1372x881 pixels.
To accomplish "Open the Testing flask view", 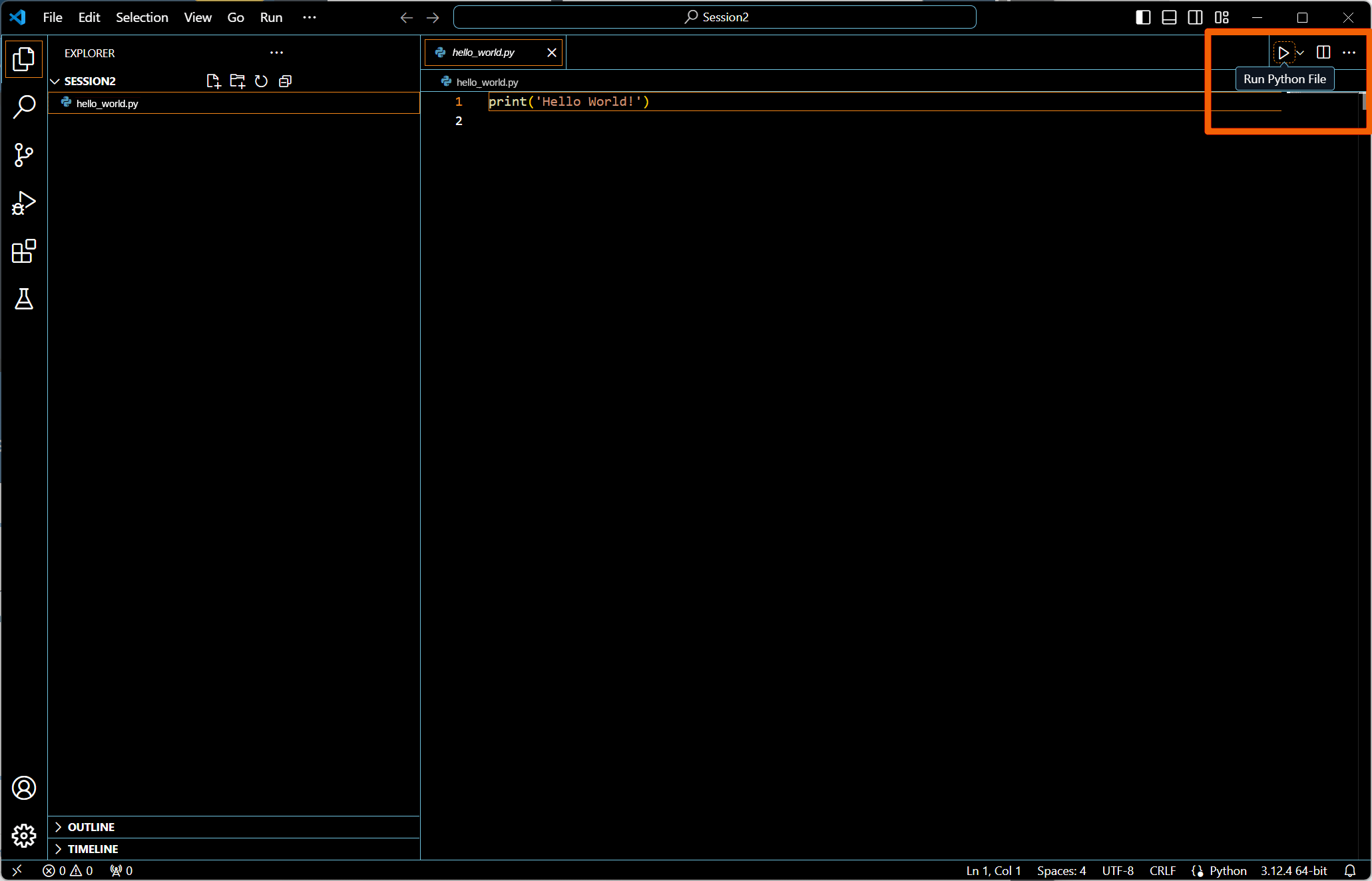I will click(24, 299).
